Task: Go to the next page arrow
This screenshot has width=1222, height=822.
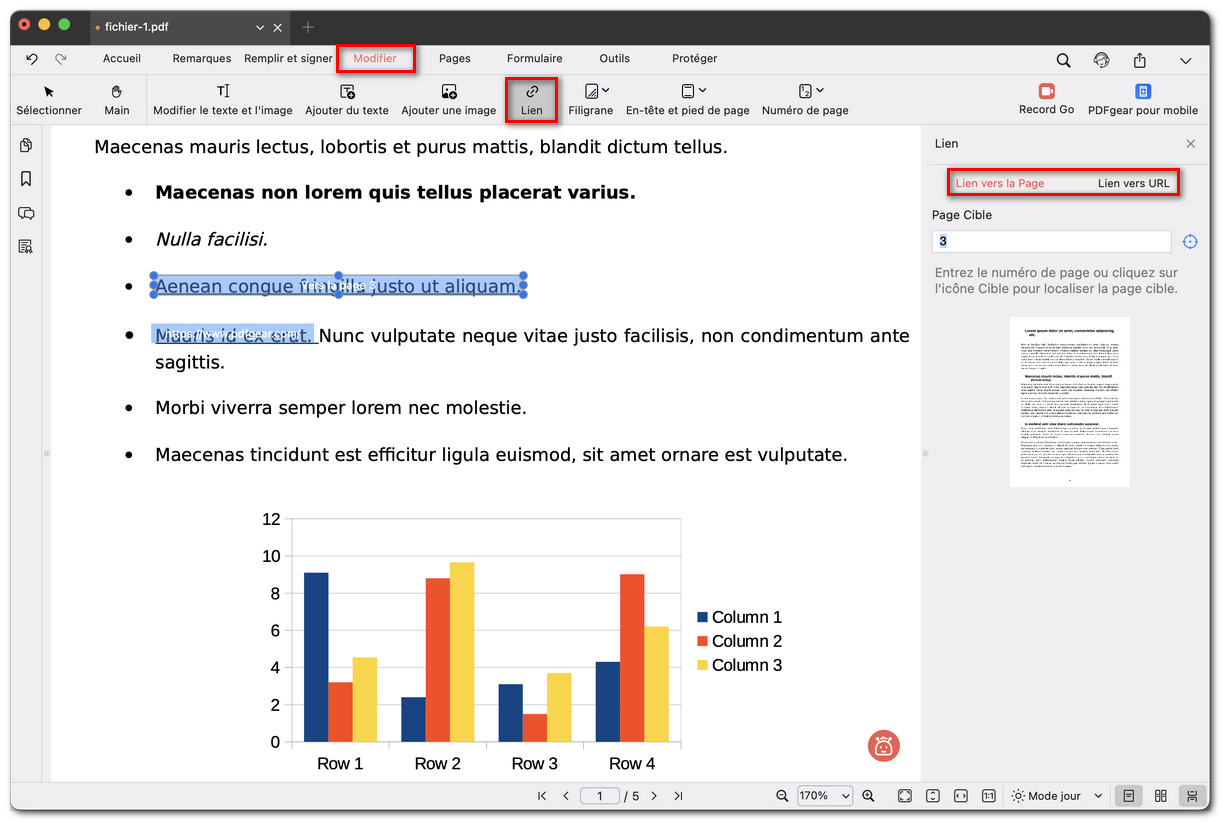Action: coord(654,796)
